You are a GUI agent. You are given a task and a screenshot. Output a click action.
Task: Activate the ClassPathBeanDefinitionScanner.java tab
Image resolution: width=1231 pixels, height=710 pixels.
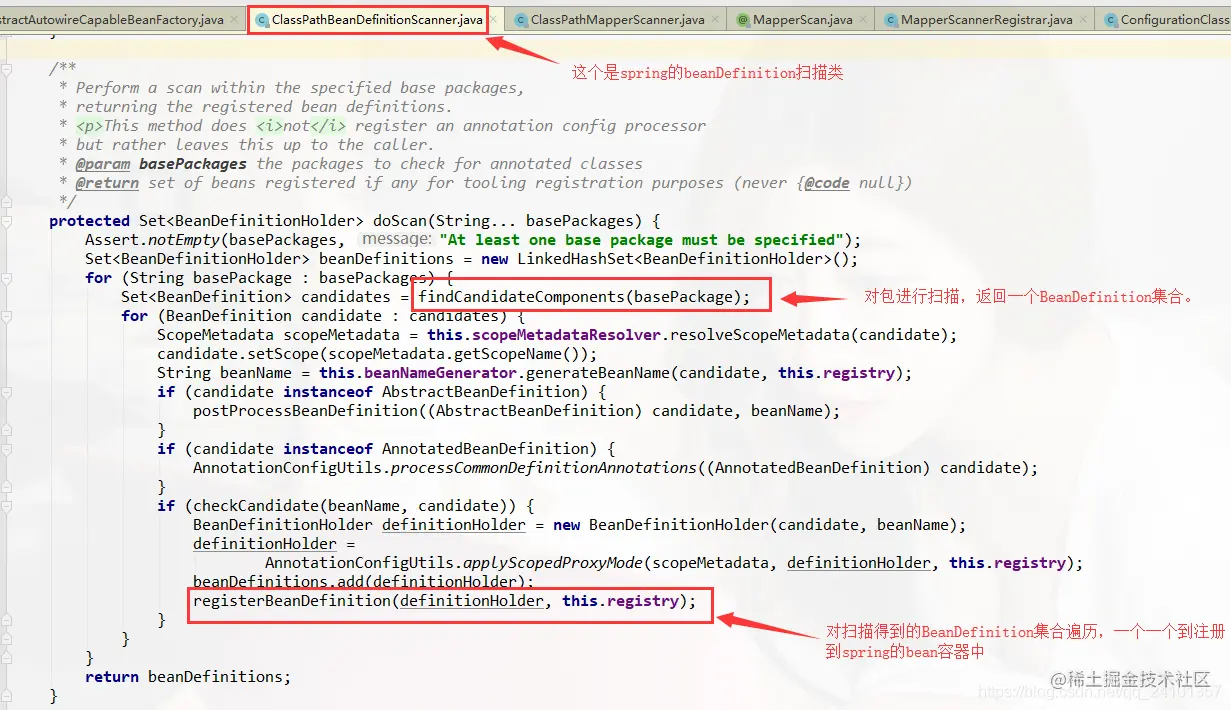click(377, 19)
